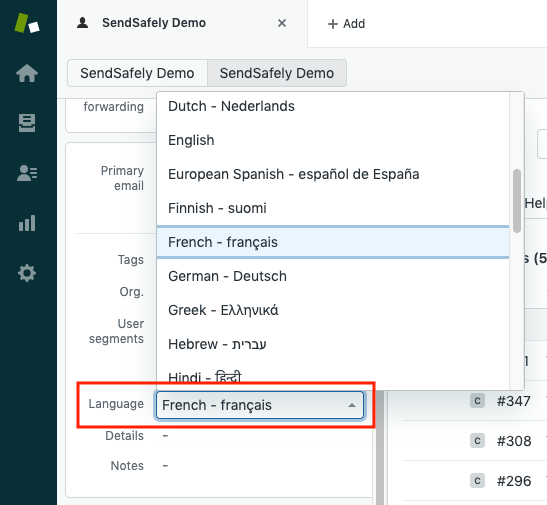Image resolution: width=547 pixels, height=505 pixels.
Task: Click the Notes label
Action: 127,466
